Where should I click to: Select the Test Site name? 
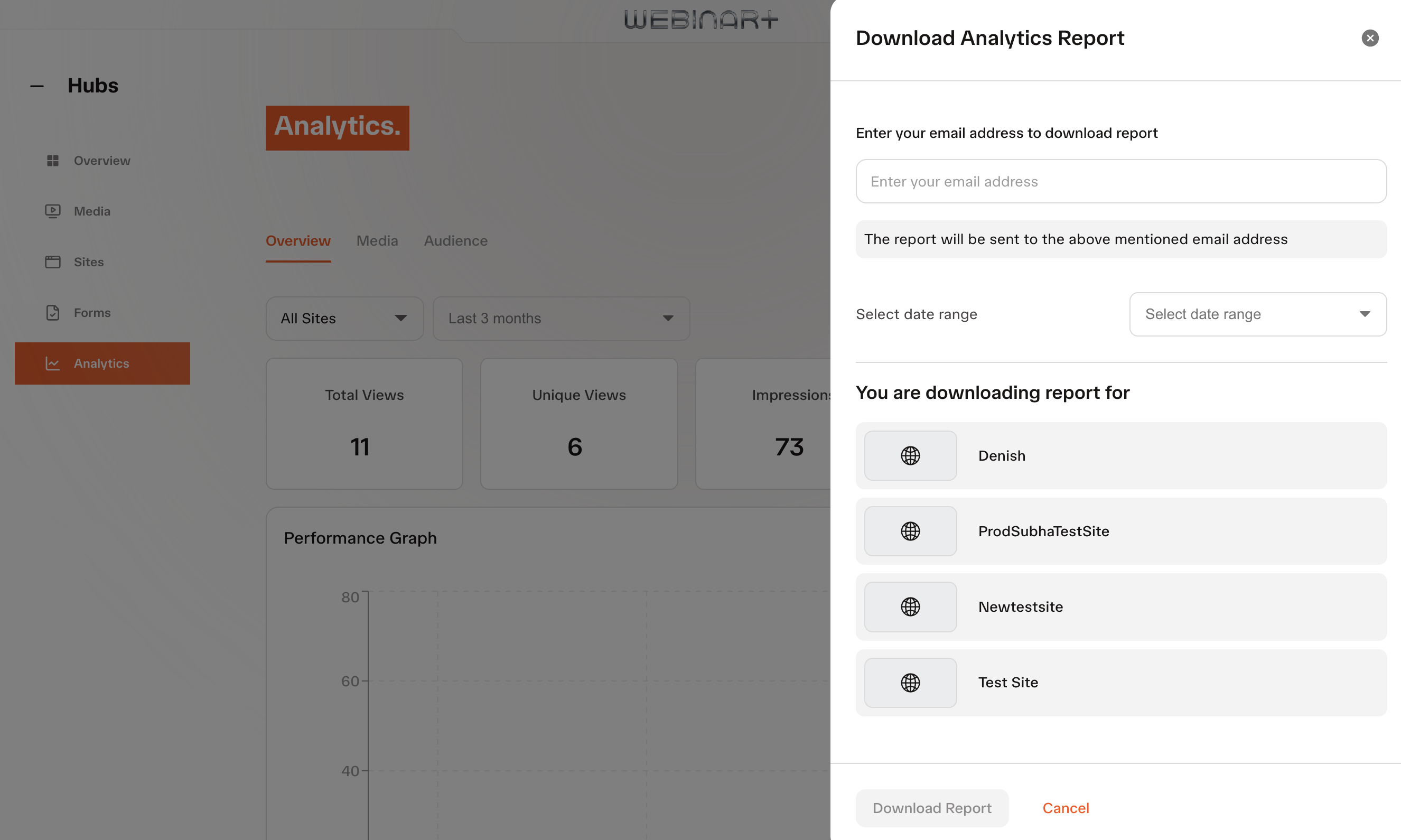pos(1008,683)
